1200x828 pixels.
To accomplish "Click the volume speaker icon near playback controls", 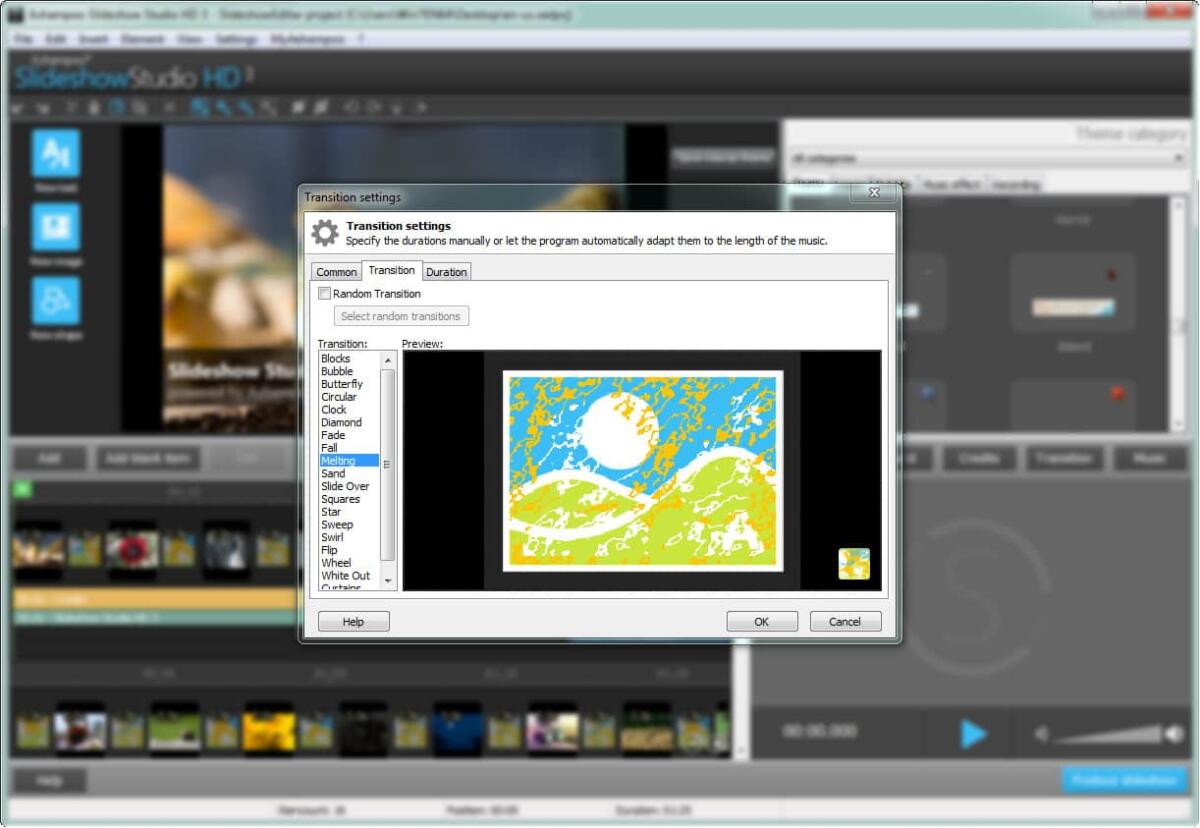I will (1041, 733).
